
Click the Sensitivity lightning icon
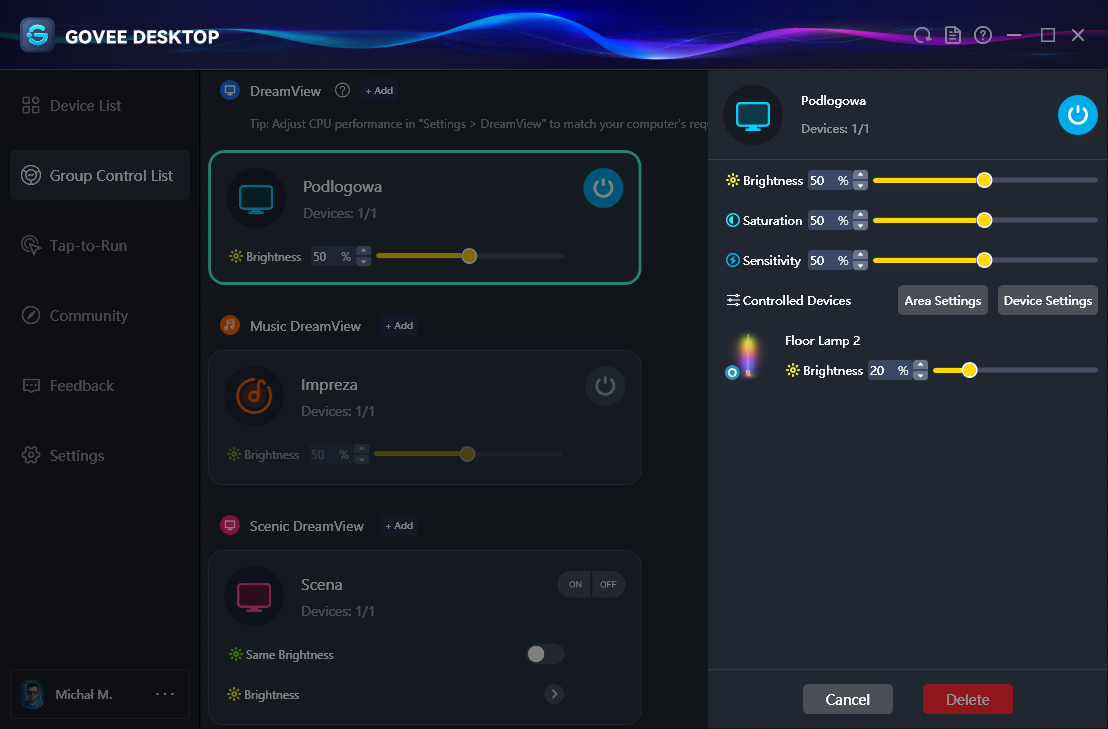[733, 260]
